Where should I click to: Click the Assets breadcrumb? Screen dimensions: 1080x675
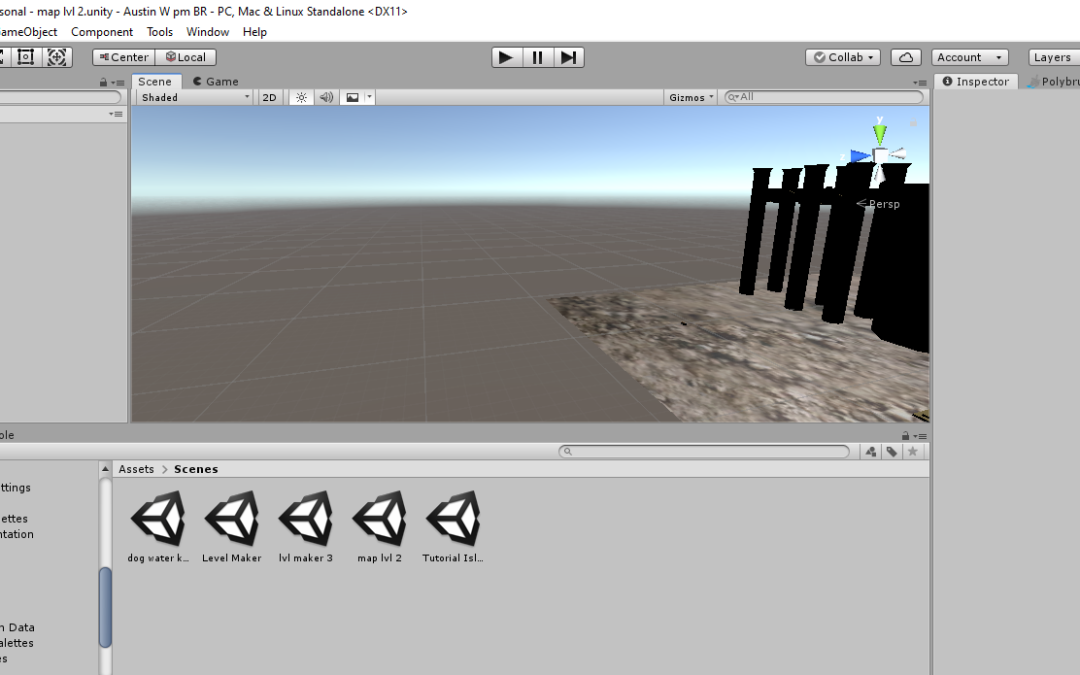136,469
